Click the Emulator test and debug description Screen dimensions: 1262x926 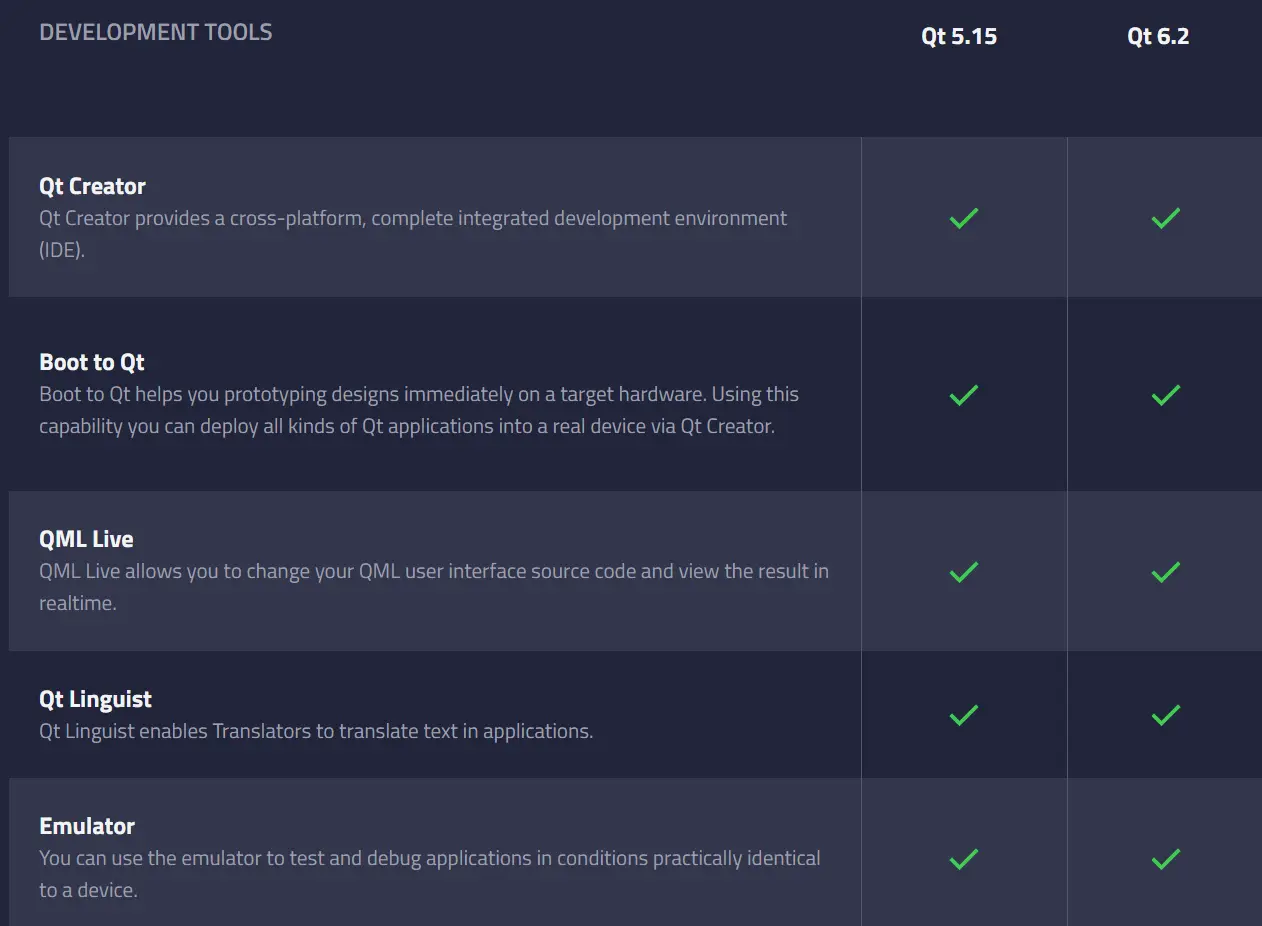pos(430,874)
